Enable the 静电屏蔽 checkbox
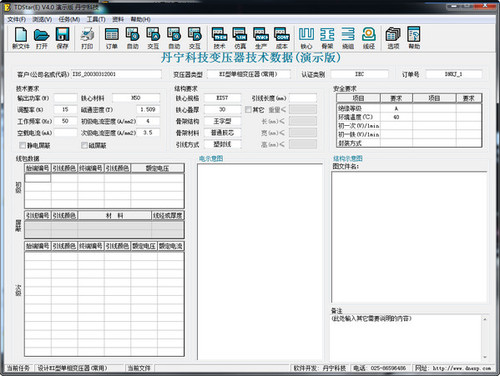This screenshot has height=376, width=500. (23, 145)
